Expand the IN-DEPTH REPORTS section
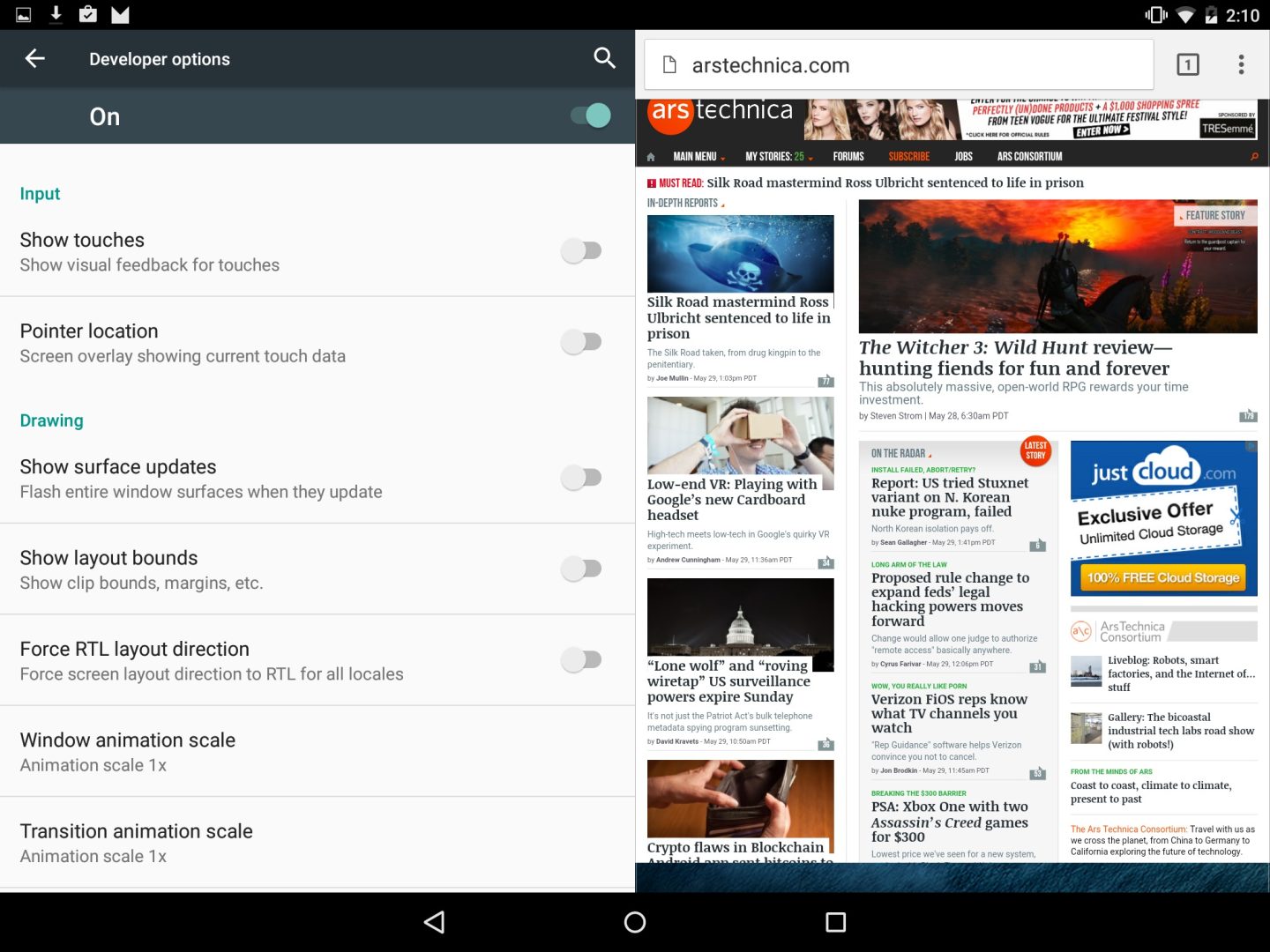The image size is (1270, 952). [x=684, y=202]
